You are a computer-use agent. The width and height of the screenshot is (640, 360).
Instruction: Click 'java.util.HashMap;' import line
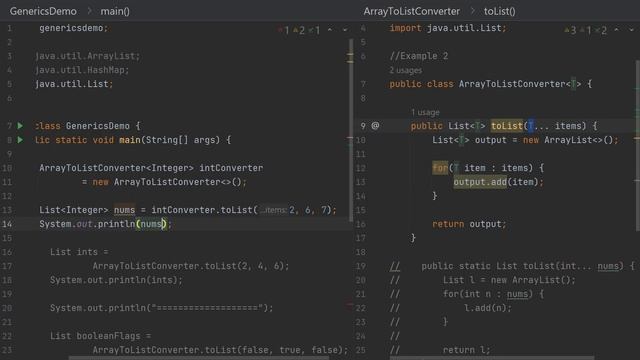click(82, 70)
